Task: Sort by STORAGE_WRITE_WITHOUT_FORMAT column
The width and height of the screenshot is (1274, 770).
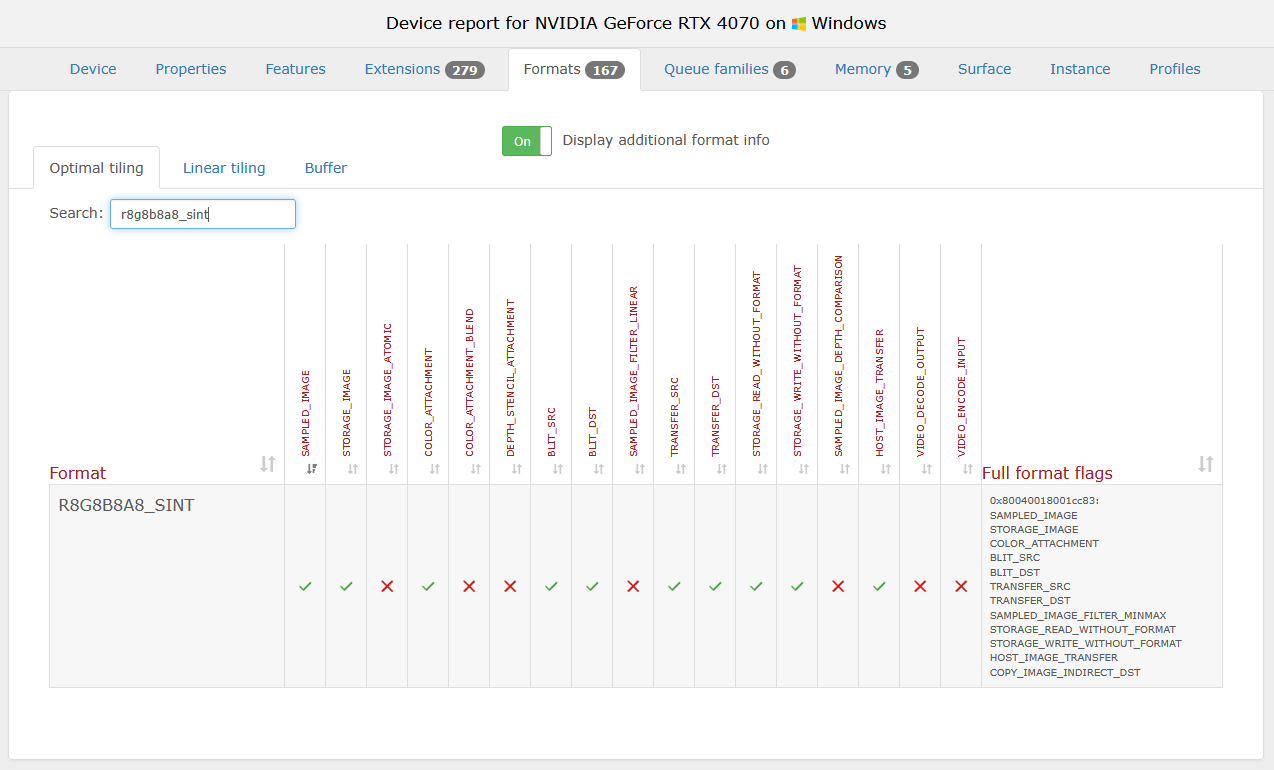Action: click(x=803, y=468)
